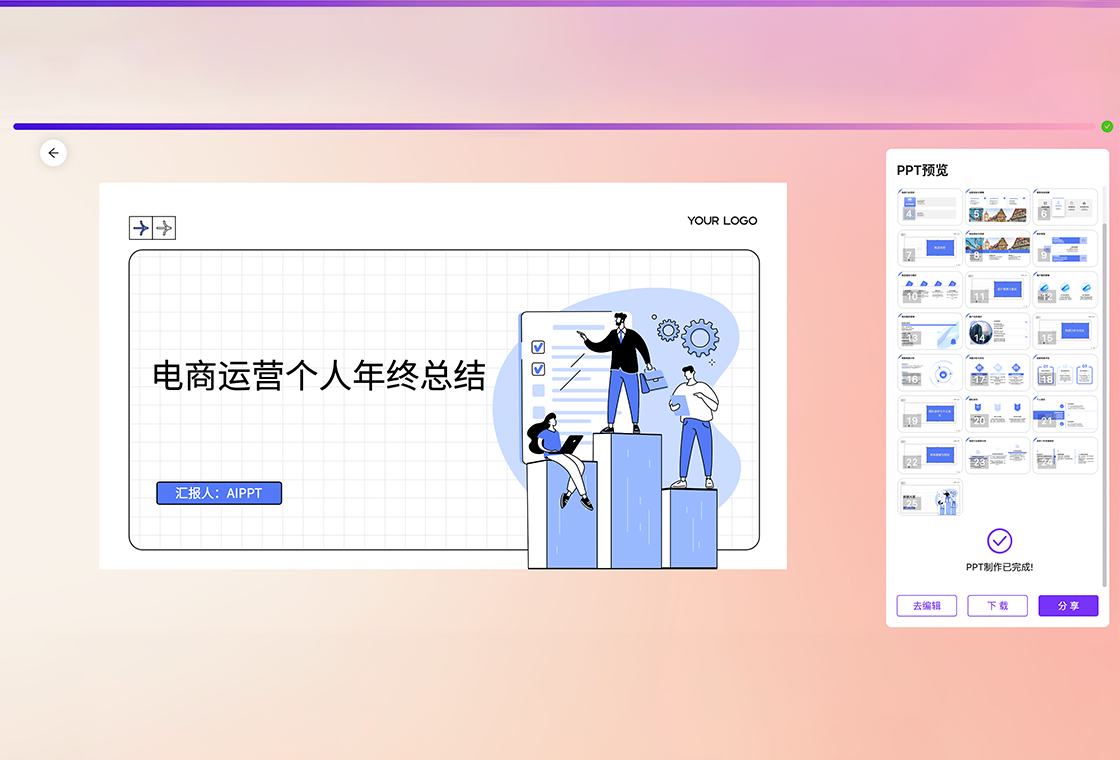This screenshot has width=1120, height=760.
Task: Click the YOUR LOGO text on the slide
Action: click(723, 220)
